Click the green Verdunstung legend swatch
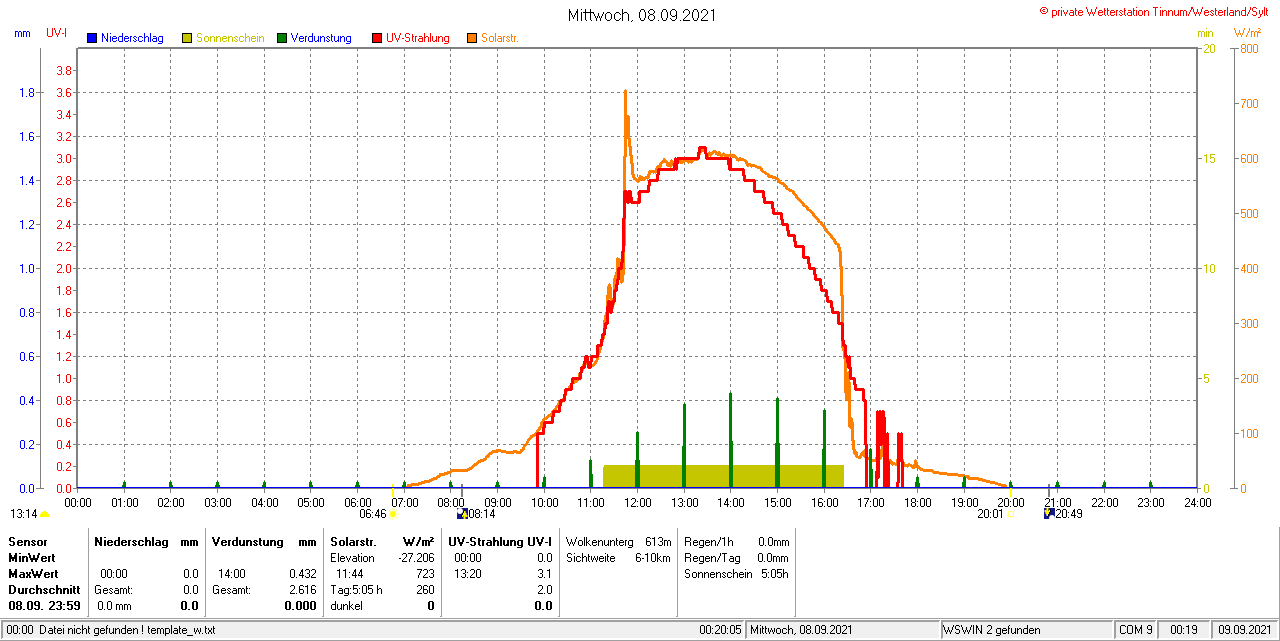The height and width of the screenshot is (641, 1280). click(x=282, y=38)
